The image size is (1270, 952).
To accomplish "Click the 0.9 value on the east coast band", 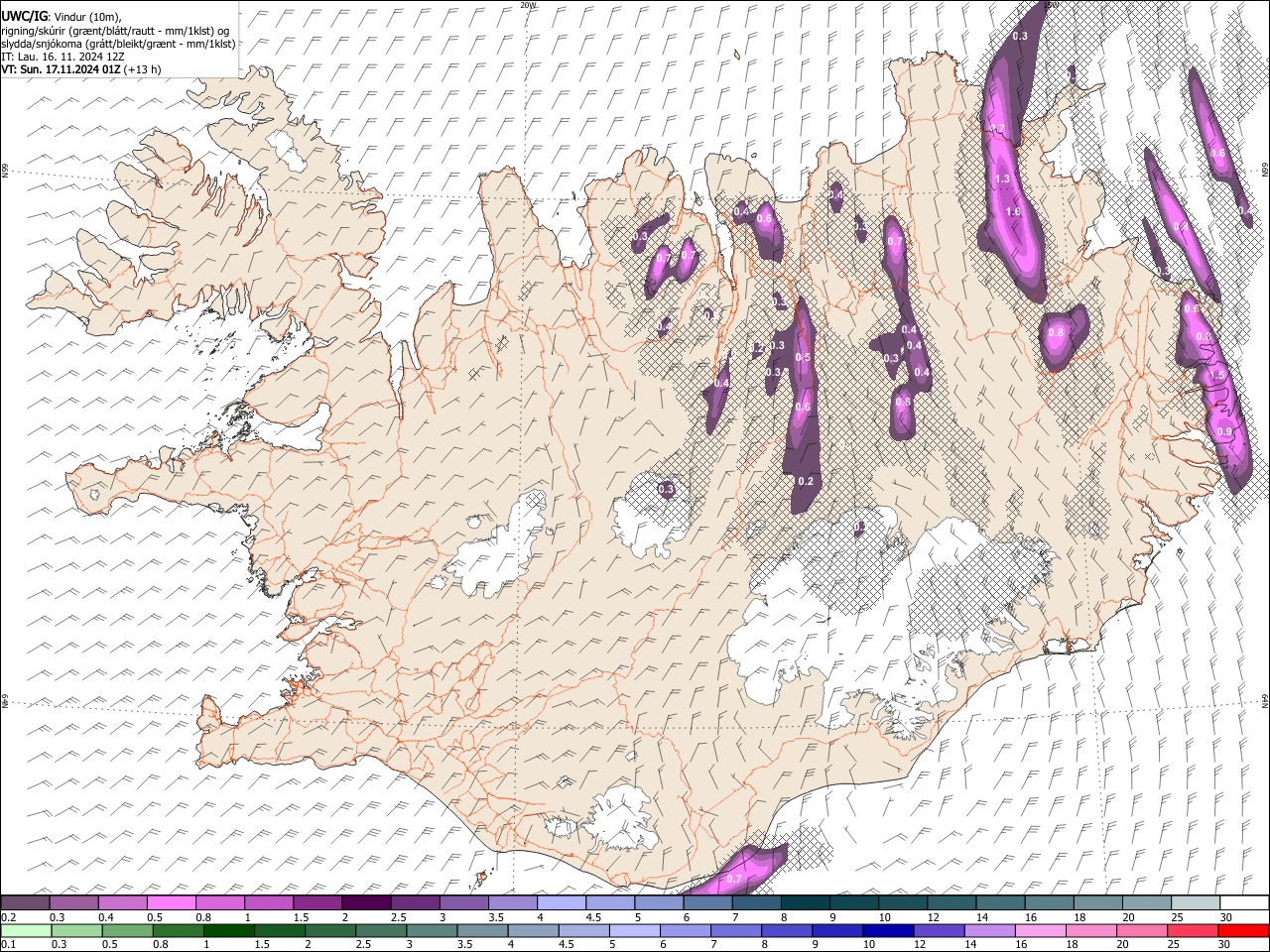I will click(1224, 432).
